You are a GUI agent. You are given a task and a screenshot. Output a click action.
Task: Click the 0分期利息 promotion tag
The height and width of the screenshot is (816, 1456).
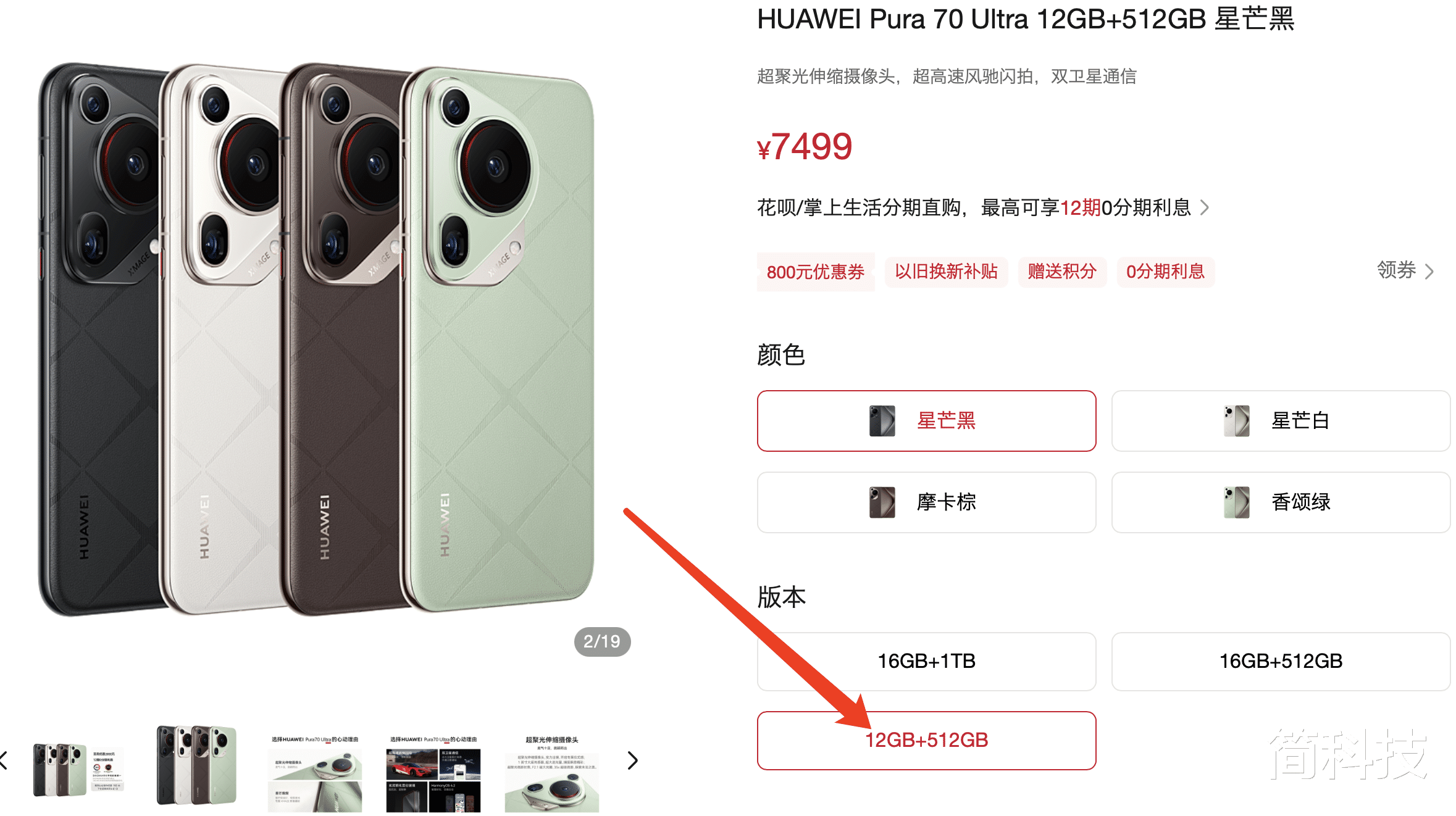coord(1165,272)
